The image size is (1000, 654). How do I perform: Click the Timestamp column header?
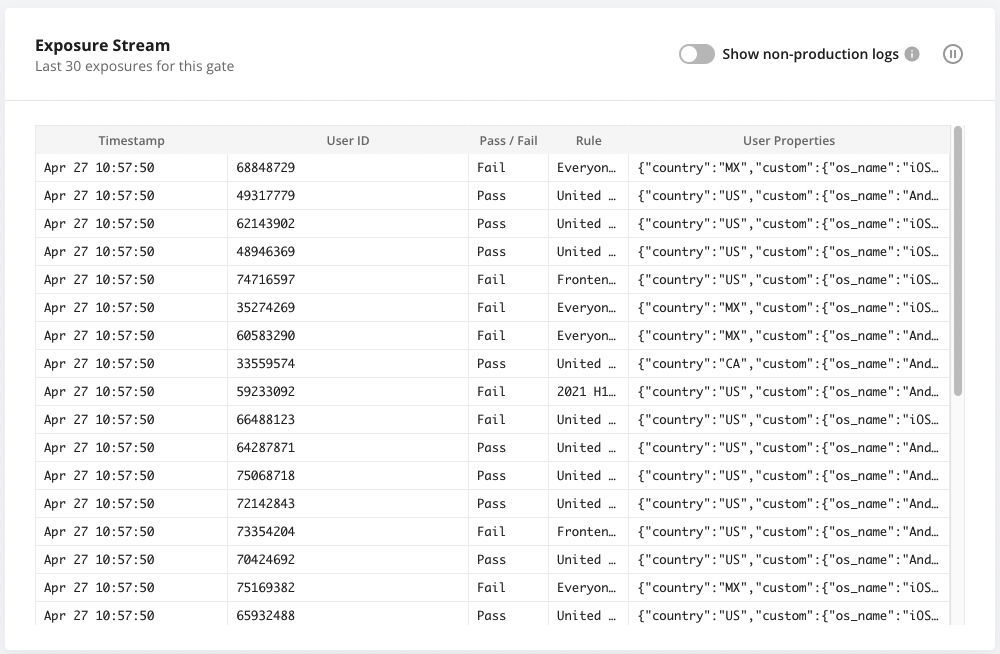click(131, 140)
